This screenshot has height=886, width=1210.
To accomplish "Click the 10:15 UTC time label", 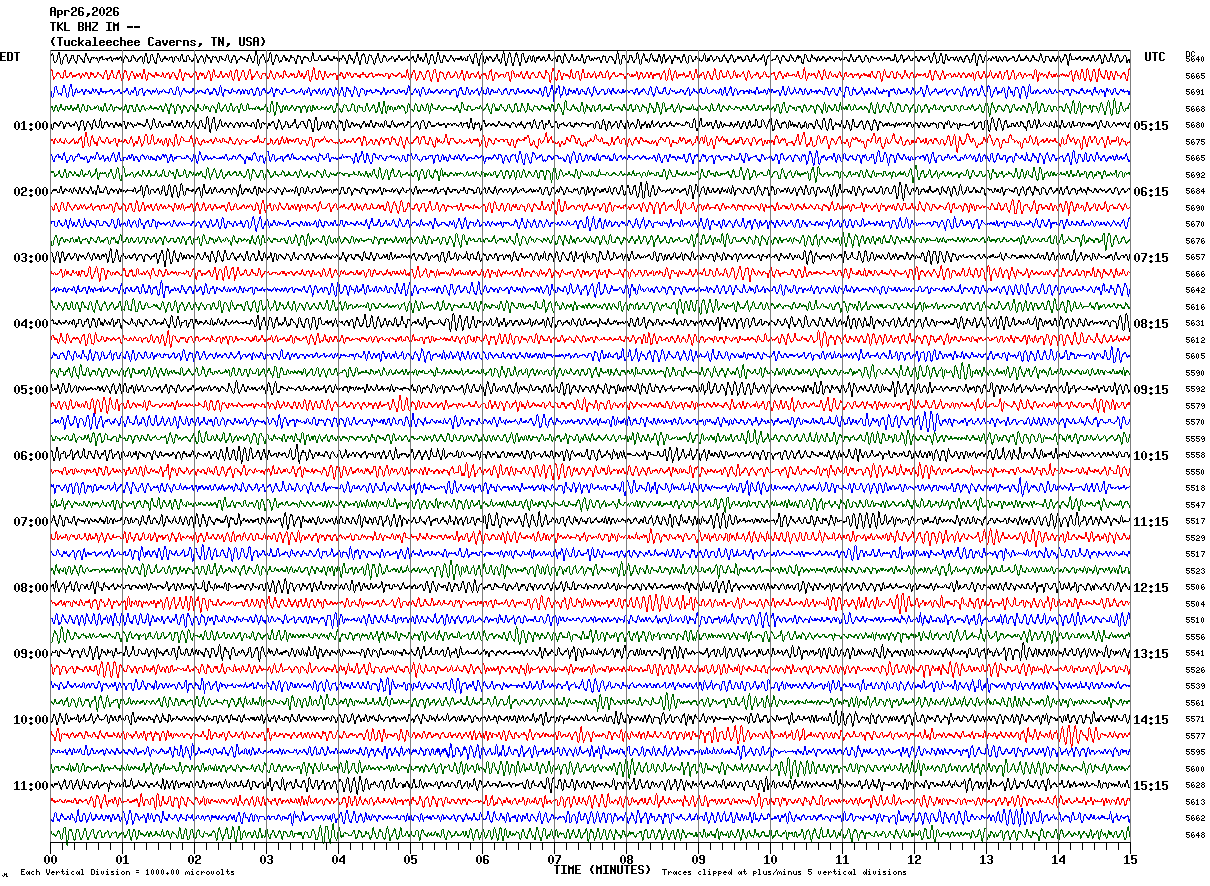I will 1151,456.
